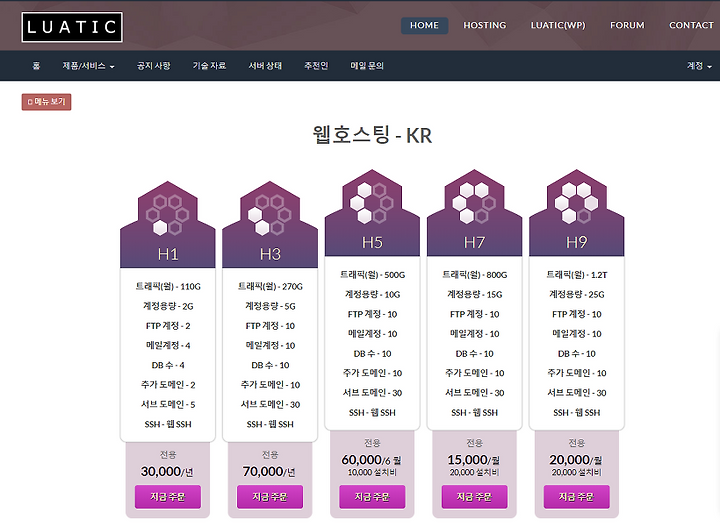This screenshot has height=527, width=720.
Task: Click FTP 계정 - 2 text
Action: [x=168, y=326]
